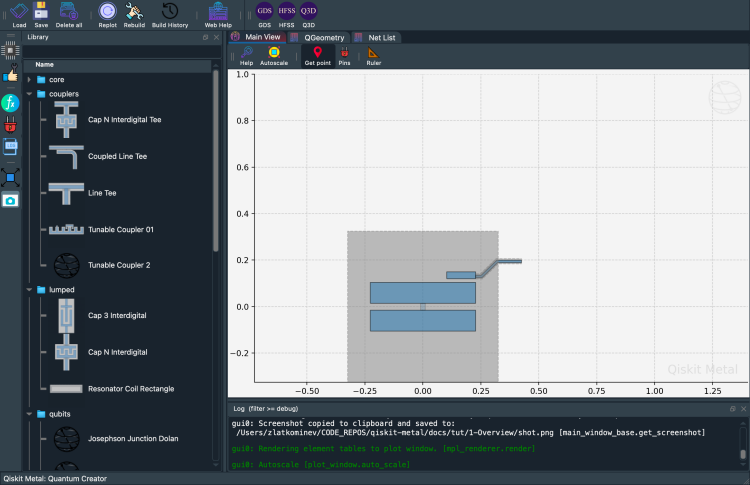Click the Replot icon
750x485 pixels.
[107, 12]
